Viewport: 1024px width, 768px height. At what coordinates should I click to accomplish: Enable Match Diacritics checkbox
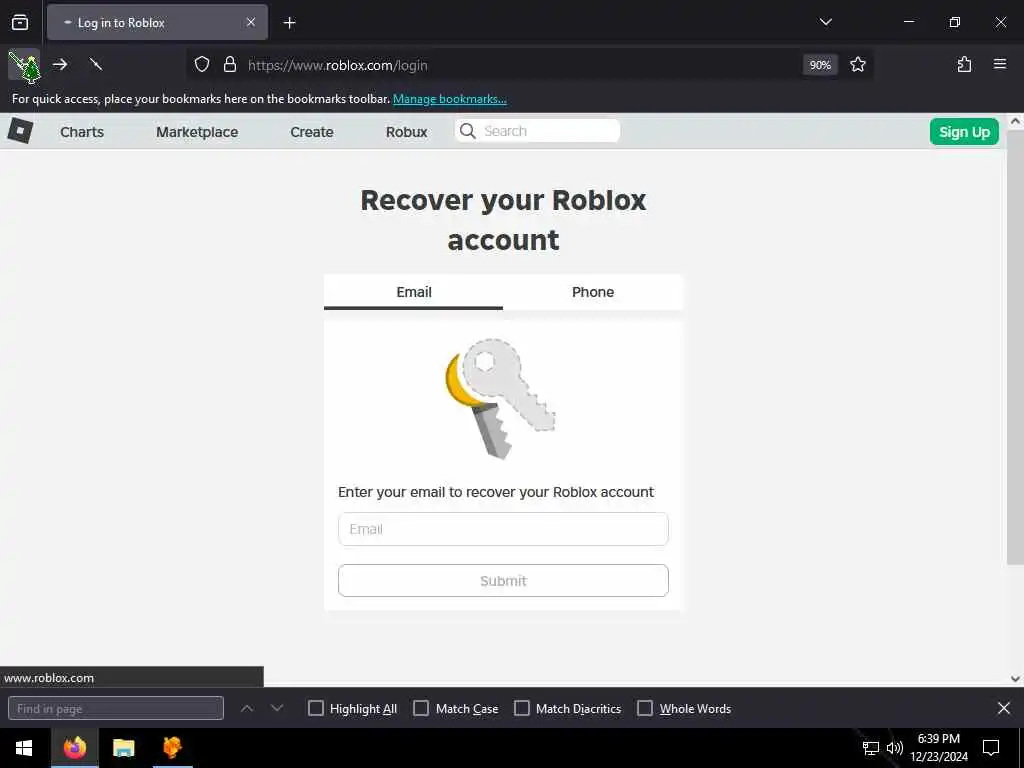coord(522,709)
